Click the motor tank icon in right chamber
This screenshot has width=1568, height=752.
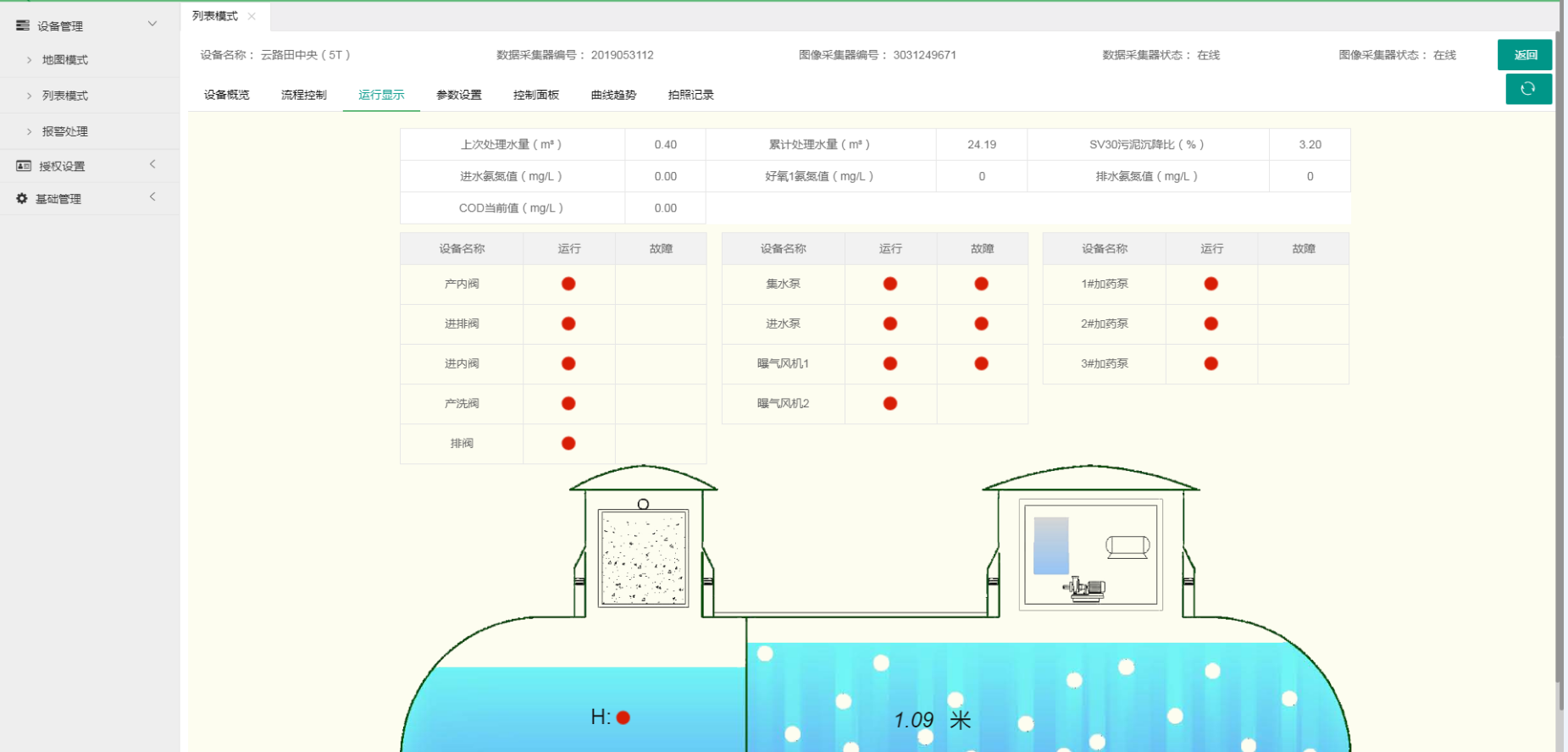click(1128, 547)
